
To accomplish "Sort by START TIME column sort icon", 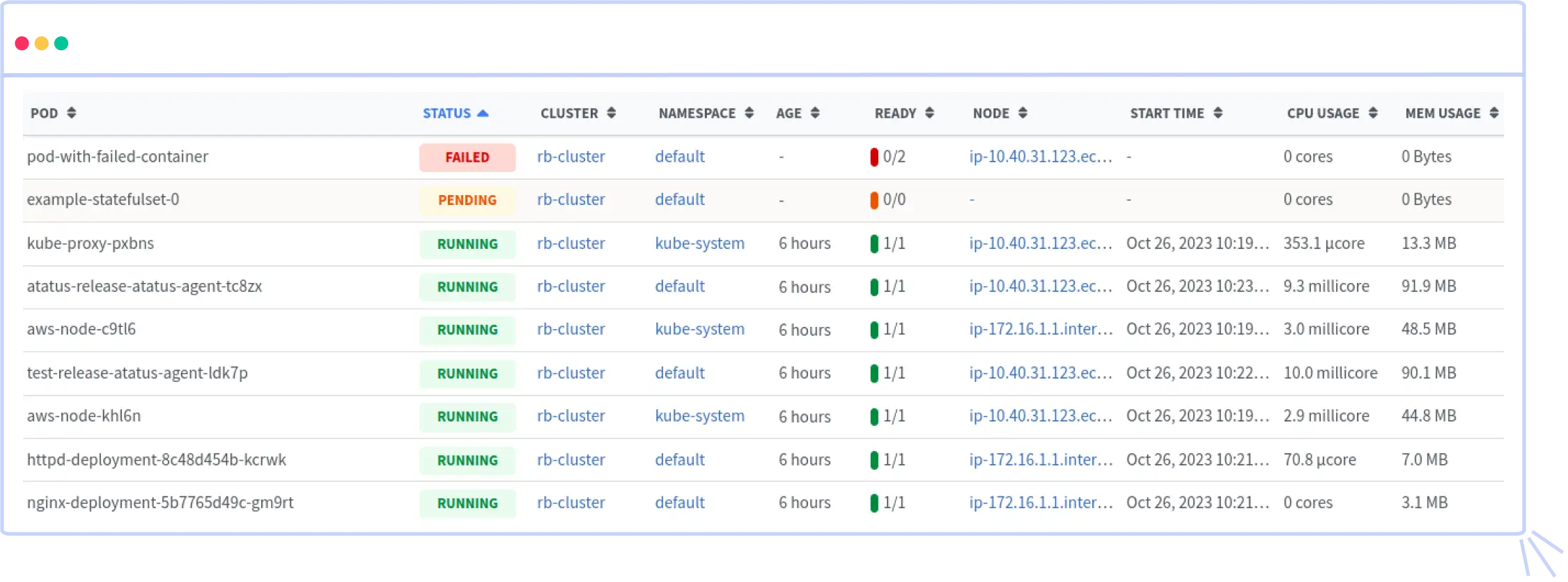I will pyautogui.click(x=1218, y=113).
